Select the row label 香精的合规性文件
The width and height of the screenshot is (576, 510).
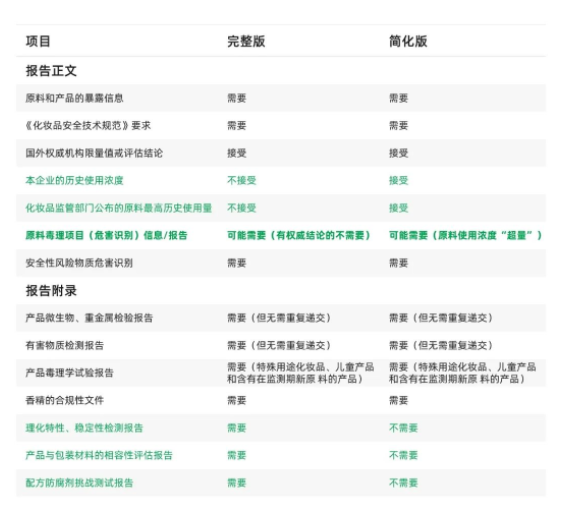click(65, 400)
